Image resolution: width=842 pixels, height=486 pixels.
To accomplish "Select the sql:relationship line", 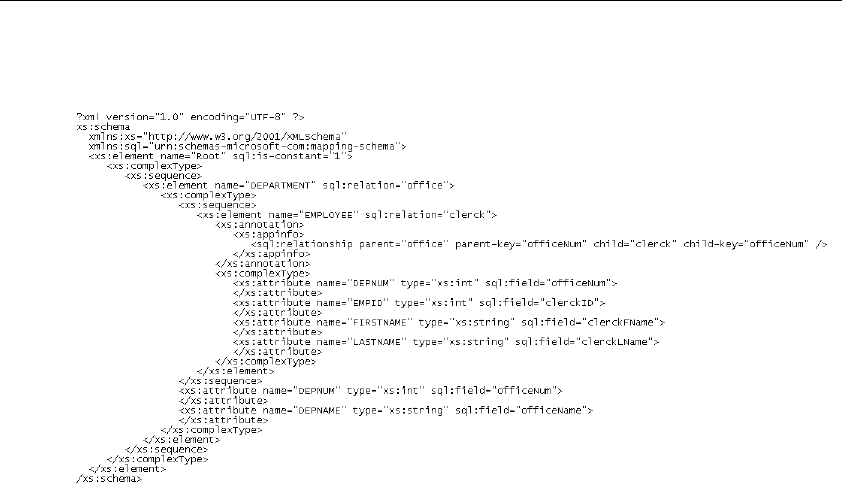I will click(x=539, y=244).
